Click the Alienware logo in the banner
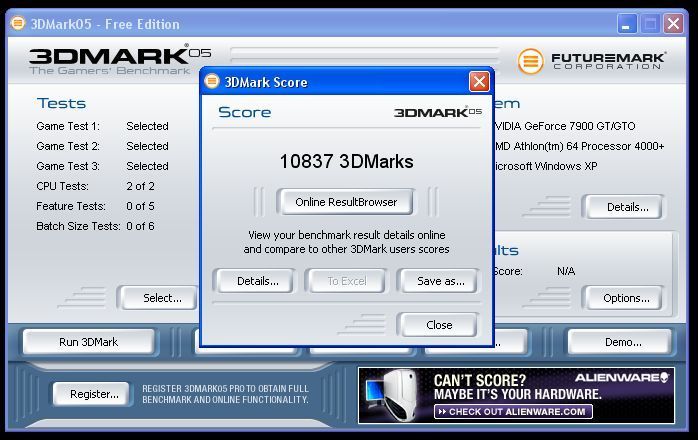The height and width of the screenshot is (440, 698). point(621,378)
